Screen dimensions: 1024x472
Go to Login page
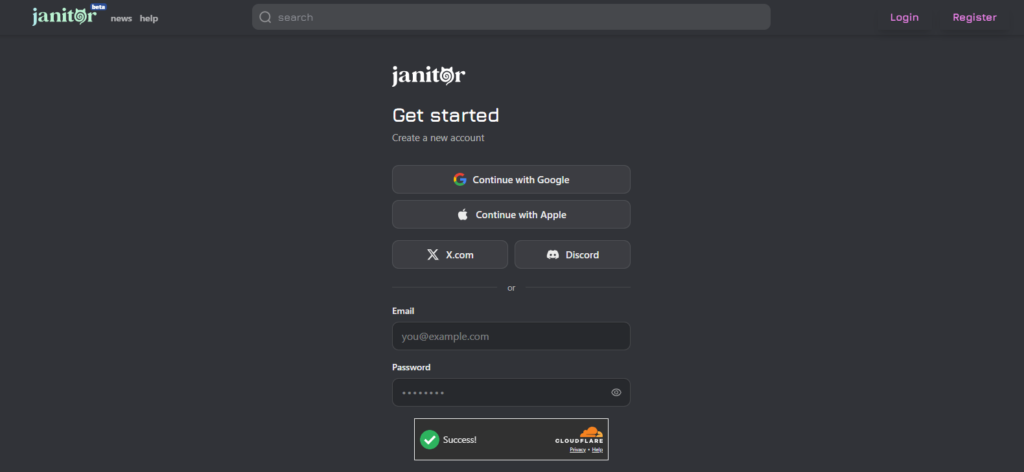coord(904,18)
